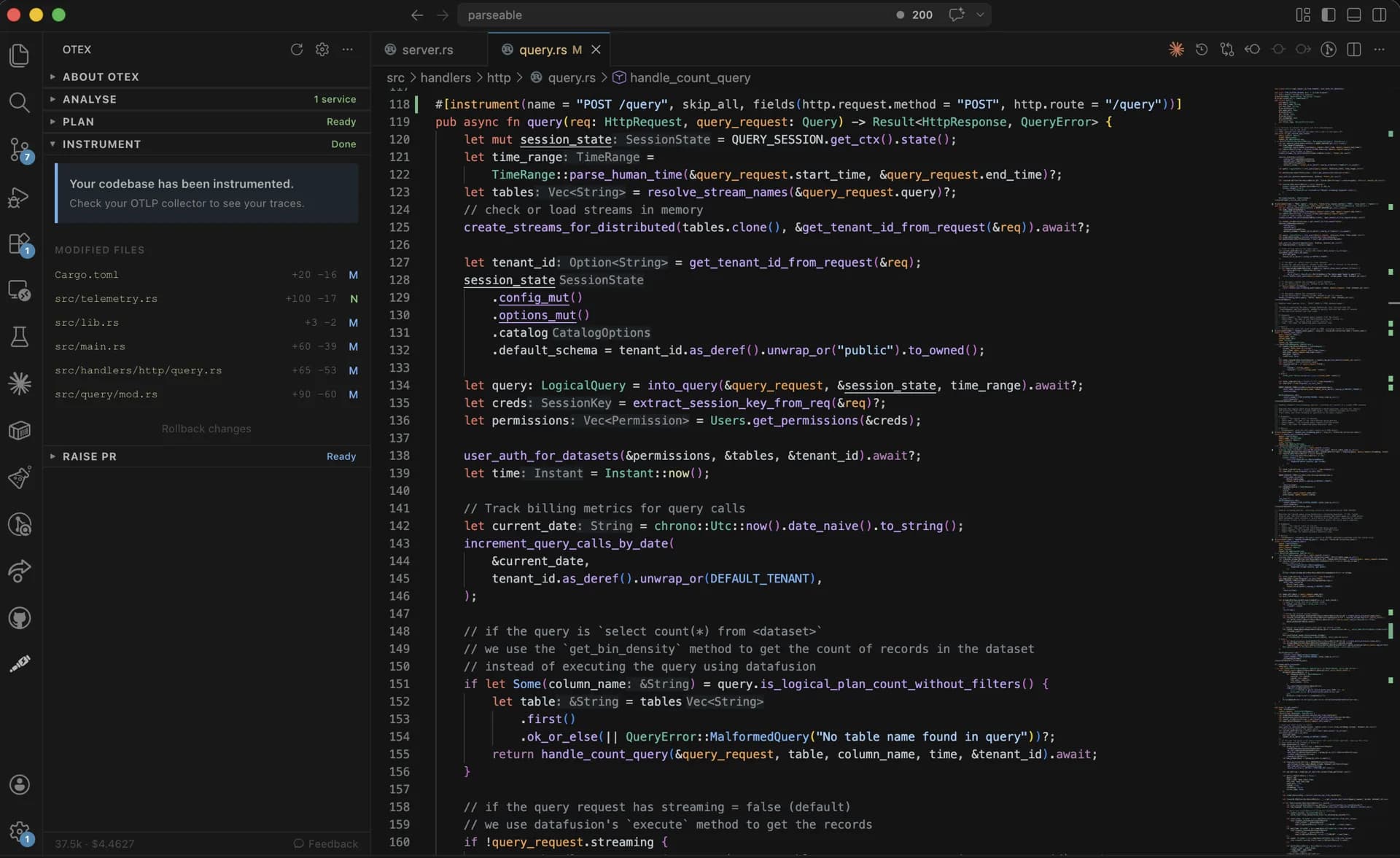Open Source Control view with 7 badge

click(x=19, y=149)
